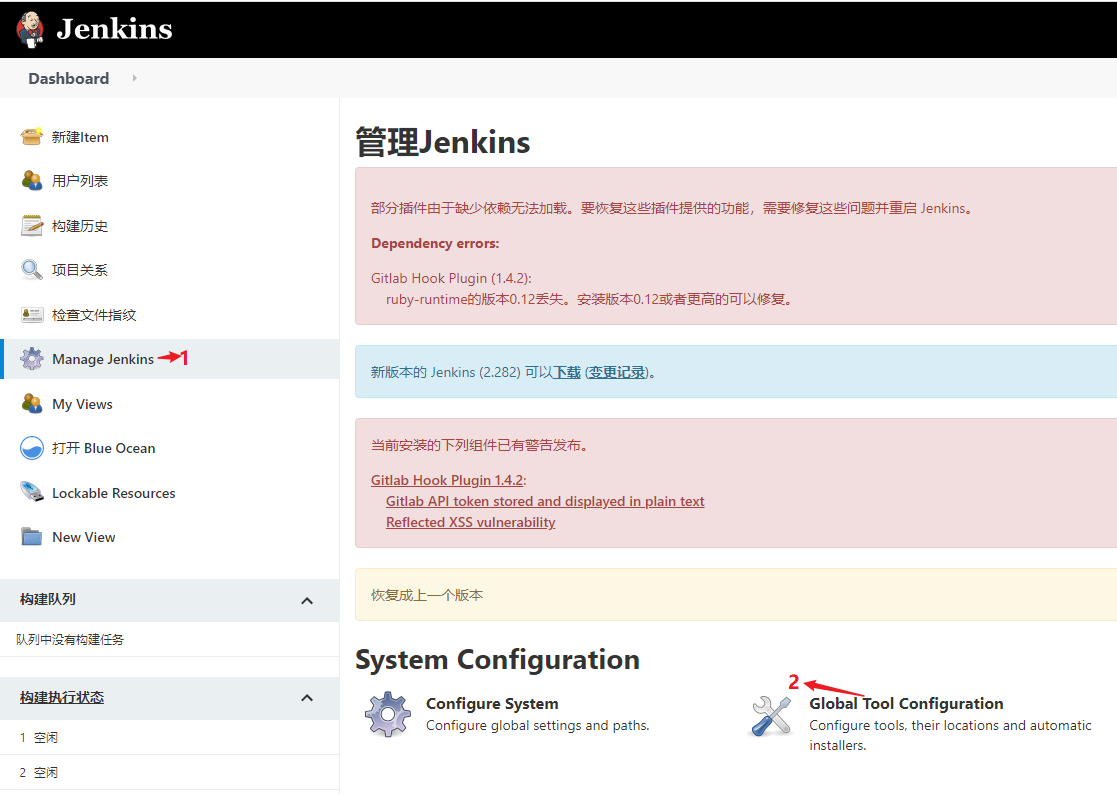Click the Global Tool Configuration wrench icon
The width and height of the screenshot is (1117, 794).
(x=771, y=716)
